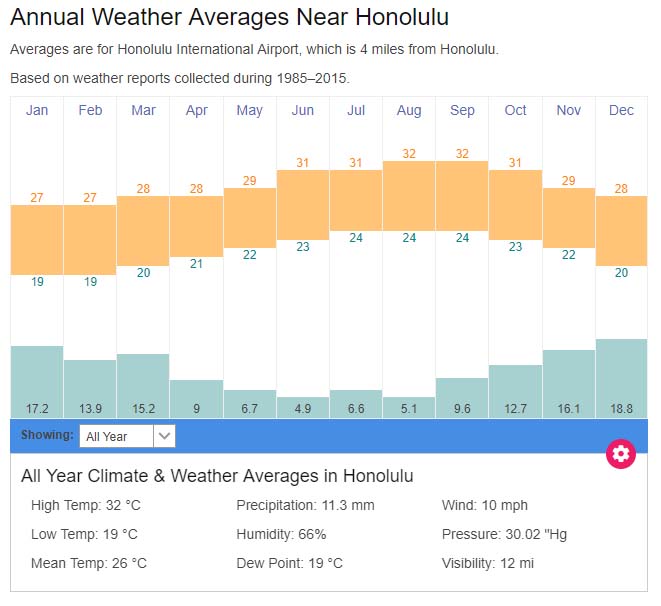Image resolution: width=661 pixels, height=606 pixels.
Task: Choose the Mar month label
Action: (143, 110)
